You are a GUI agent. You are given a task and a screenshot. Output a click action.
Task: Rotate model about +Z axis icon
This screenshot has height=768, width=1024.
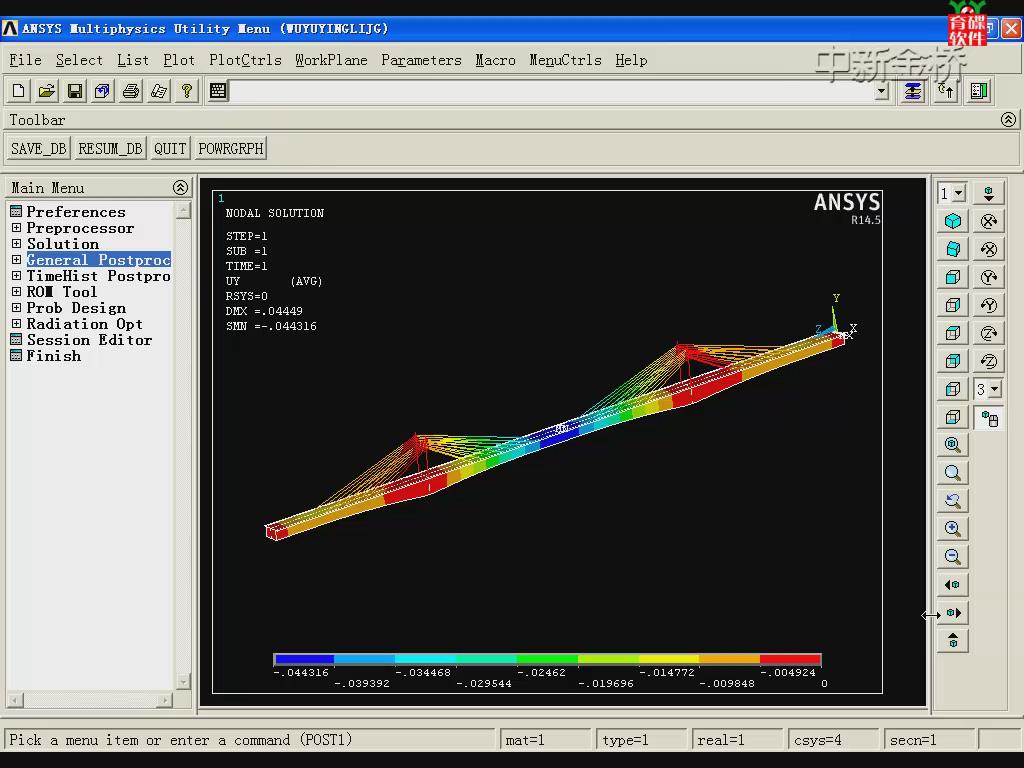(988, 333)
